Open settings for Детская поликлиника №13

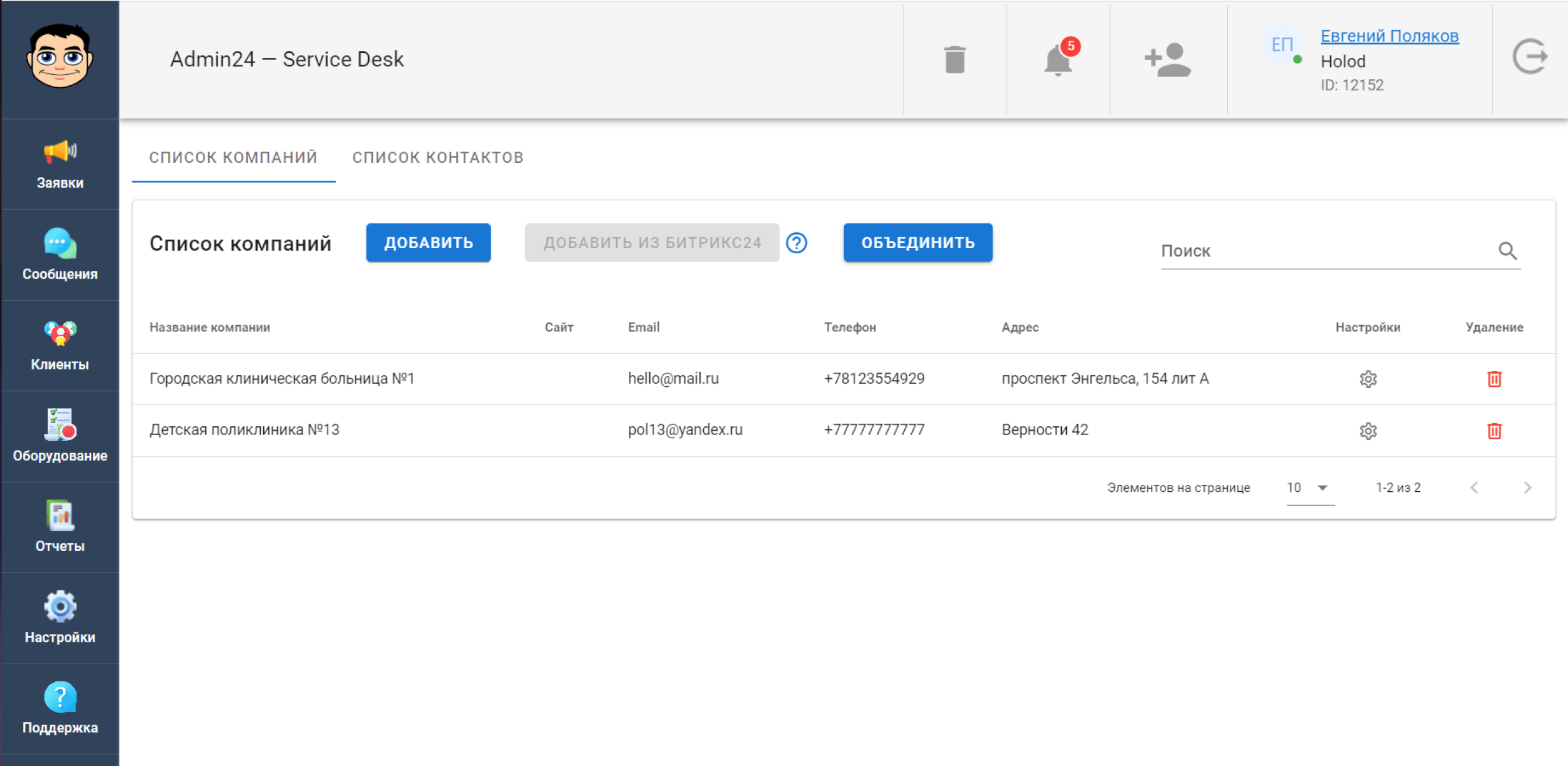tap(1368, 431)
